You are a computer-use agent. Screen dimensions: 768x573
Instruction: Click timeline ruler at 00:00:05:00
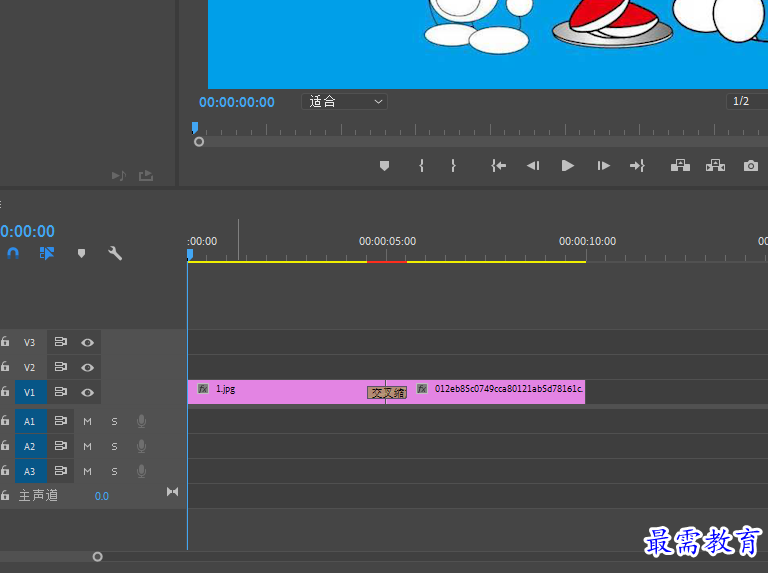tap(387, 241)
